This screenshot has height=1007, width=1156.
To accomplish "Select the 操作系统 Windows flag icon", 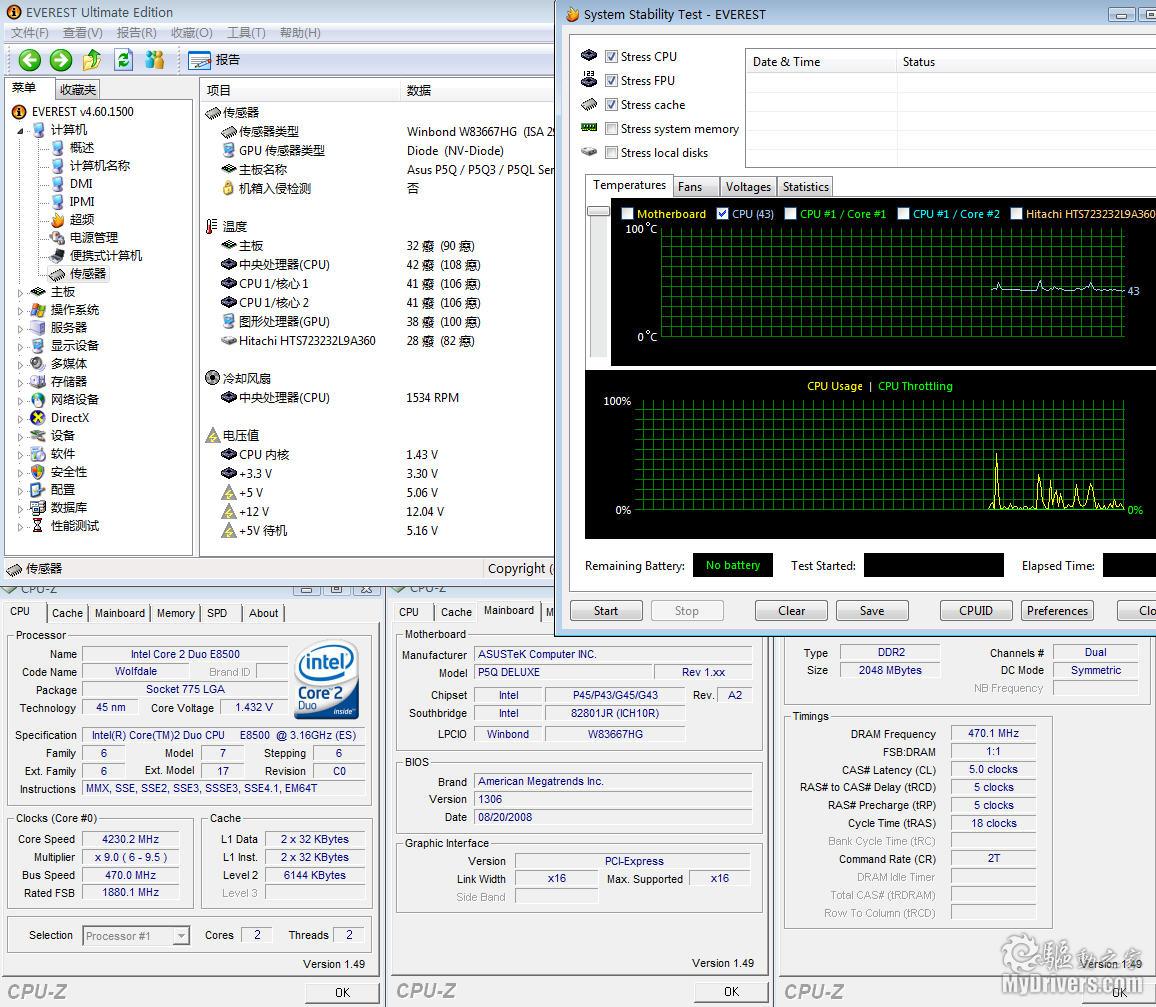I will click(38, 310).
